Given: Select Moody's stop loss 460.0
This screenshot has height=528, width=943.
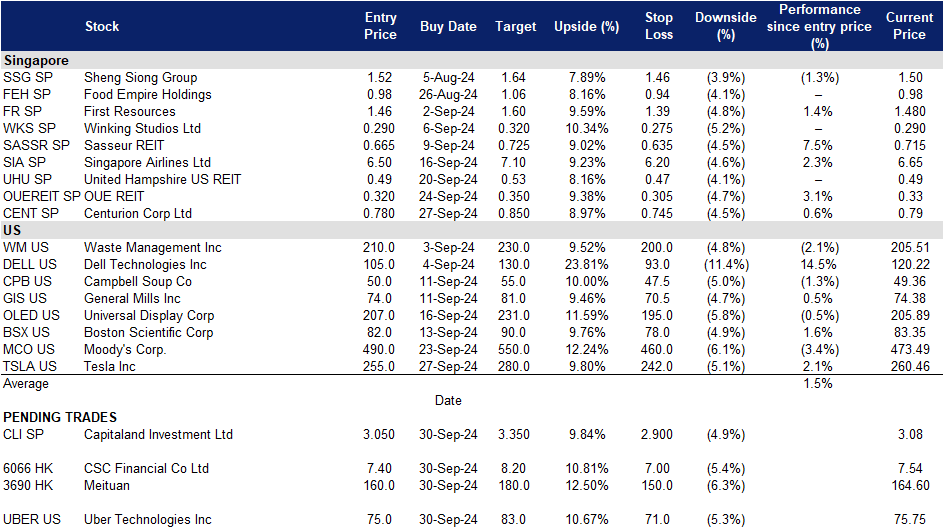Looking at the screenshot, I should 657,349.
